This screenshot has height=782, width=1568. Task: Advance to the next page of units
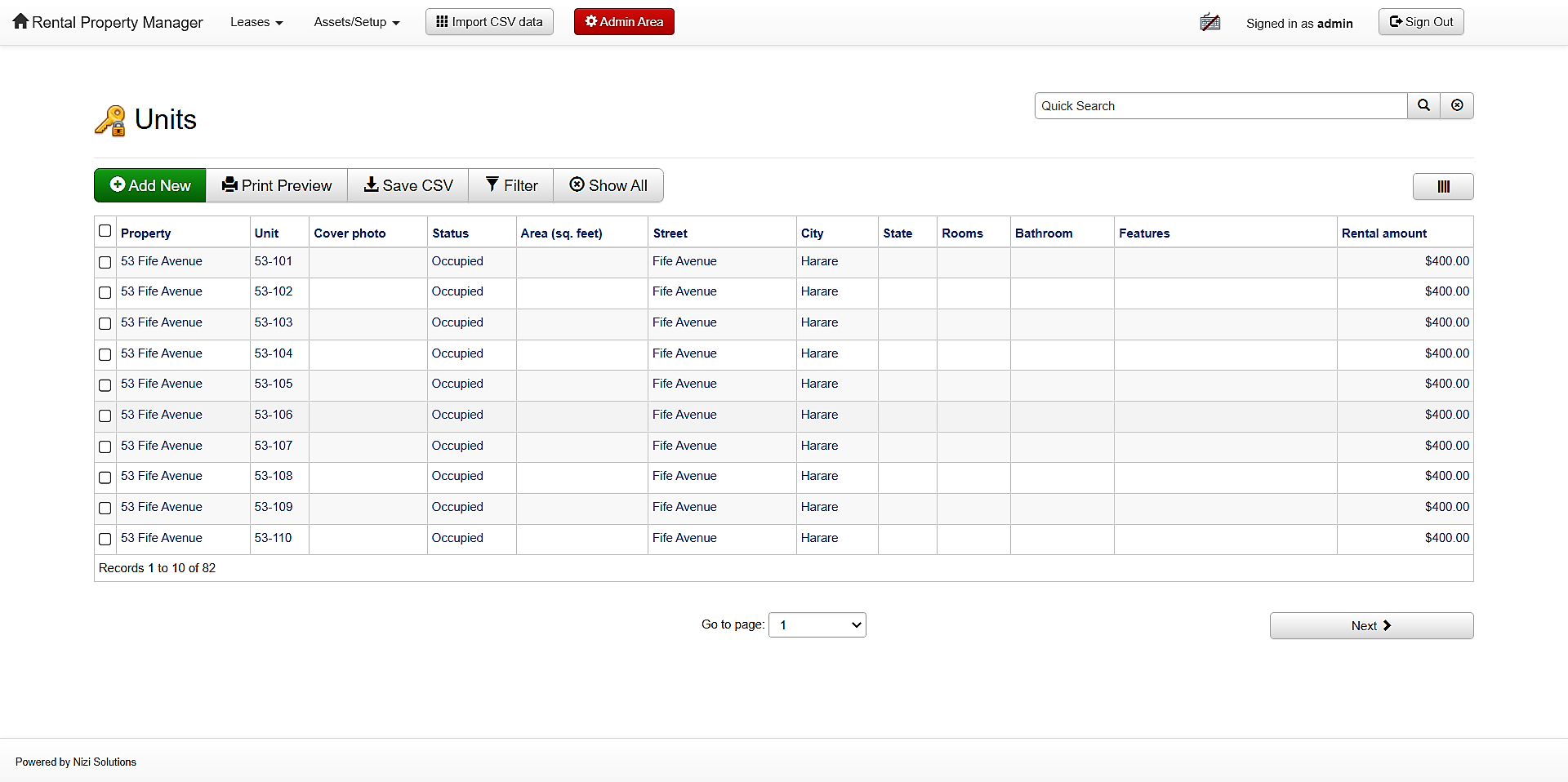click(x=1370, y=625)
